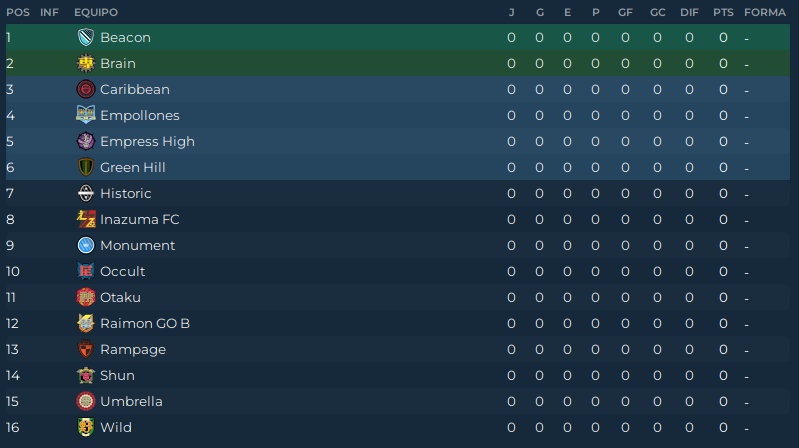
Task: Click the Umbrella team crest icon
Action: coord(86,401)
